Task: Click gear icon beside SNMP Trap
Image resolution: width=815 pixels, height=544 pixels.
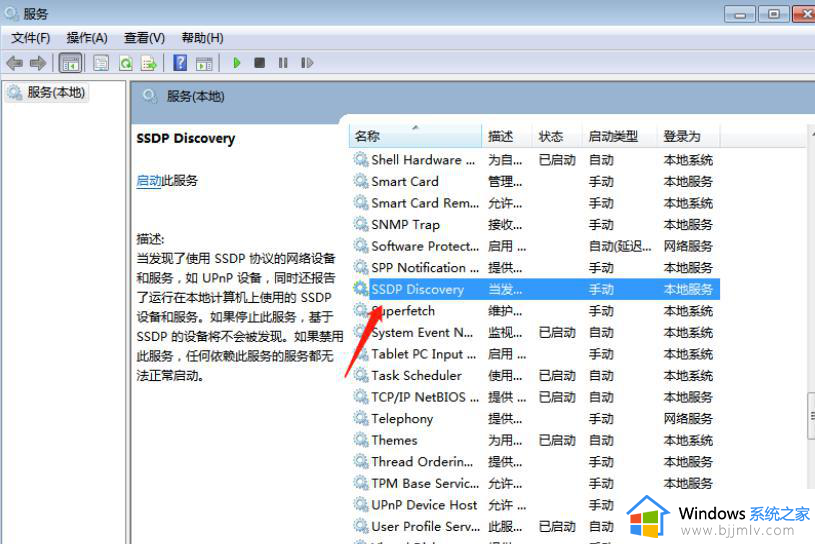Action: 361,224
